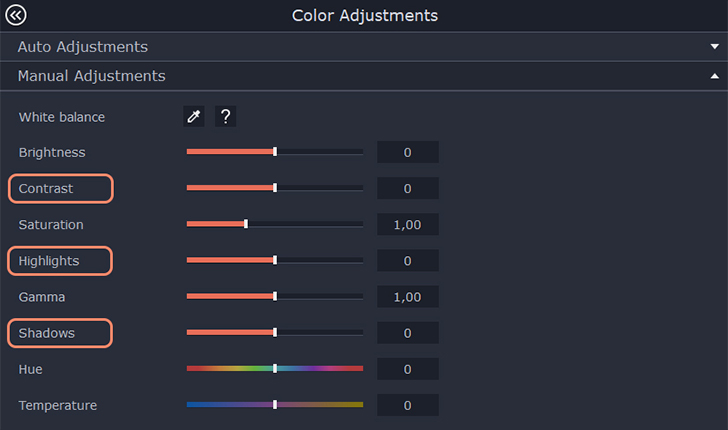Click the Auto Adjustments section header

(x=364, y=46)
